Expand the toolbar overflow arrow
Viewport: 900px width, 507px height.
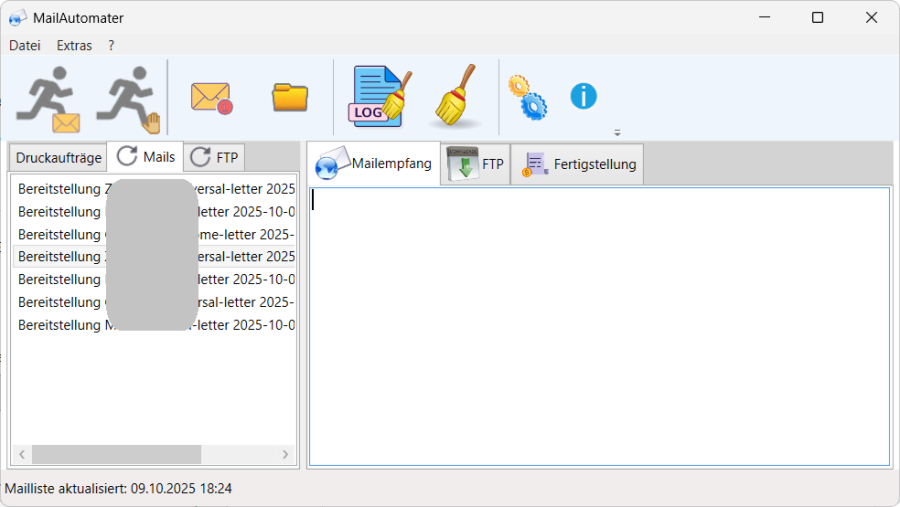click(617, 132)
